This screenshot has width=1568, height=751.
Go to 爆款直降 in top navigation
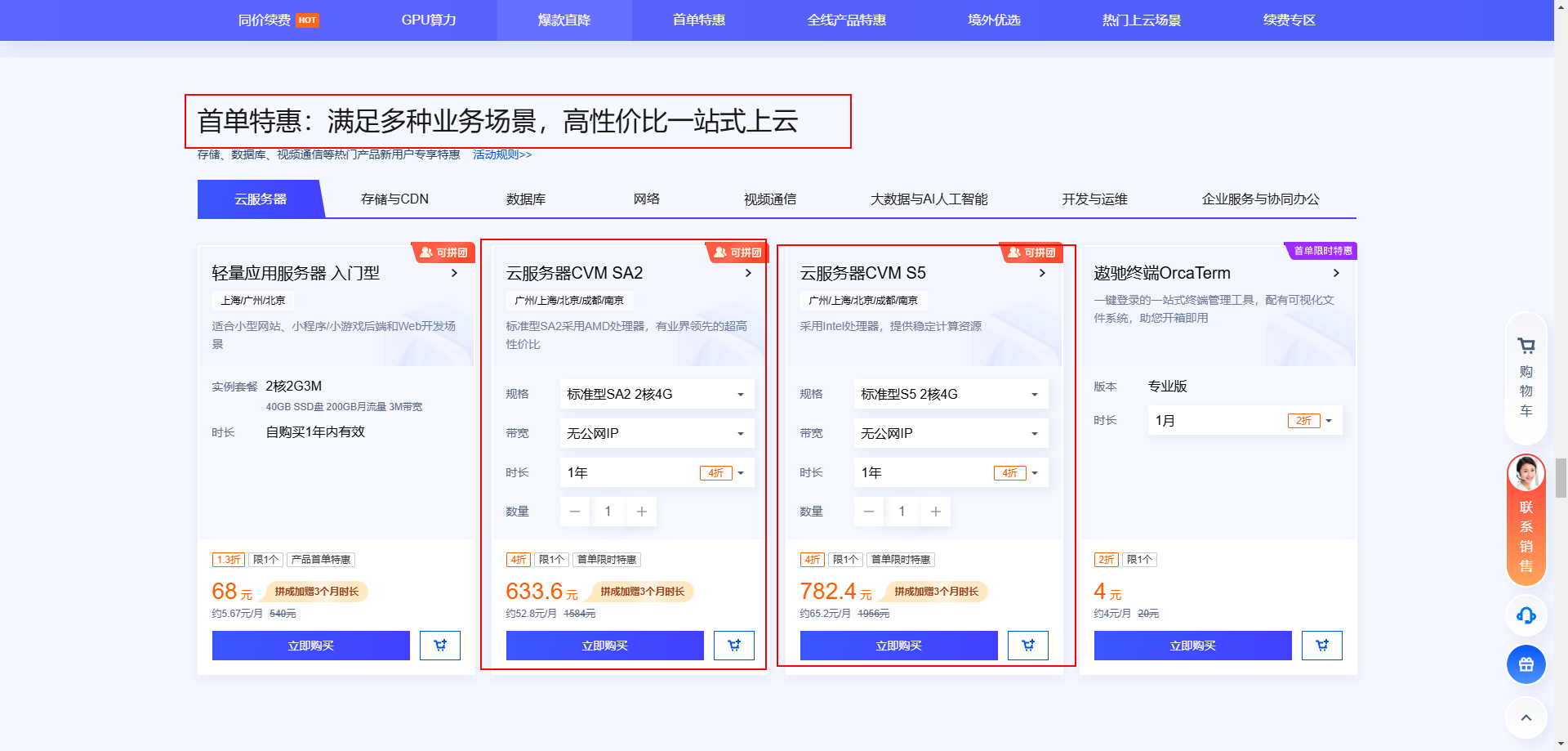click(564, 20)
